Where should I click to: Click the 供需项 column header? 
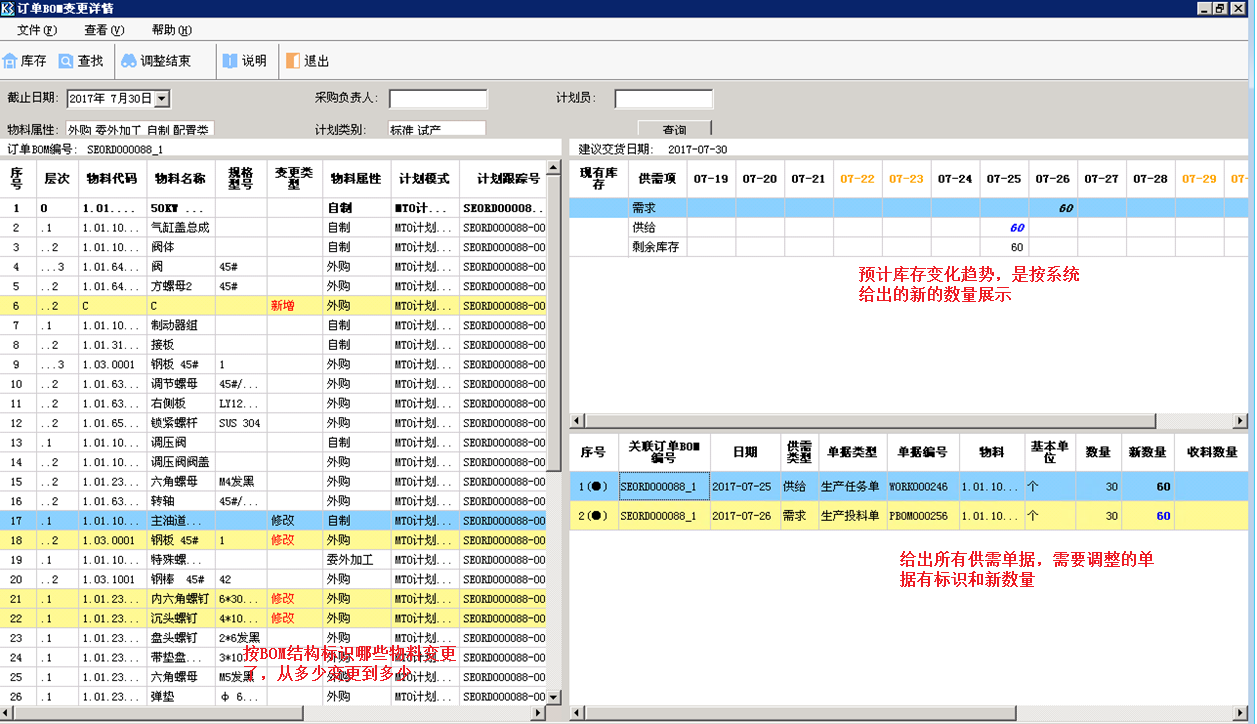click(x=657, y=179)
